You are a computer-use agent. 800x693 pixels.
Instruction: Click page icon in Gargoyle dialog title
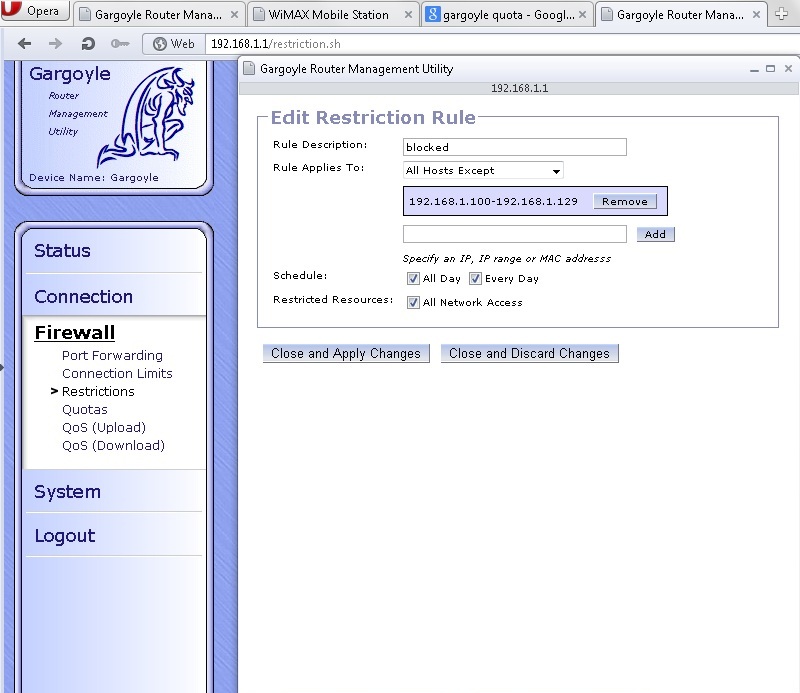(249, 68)
